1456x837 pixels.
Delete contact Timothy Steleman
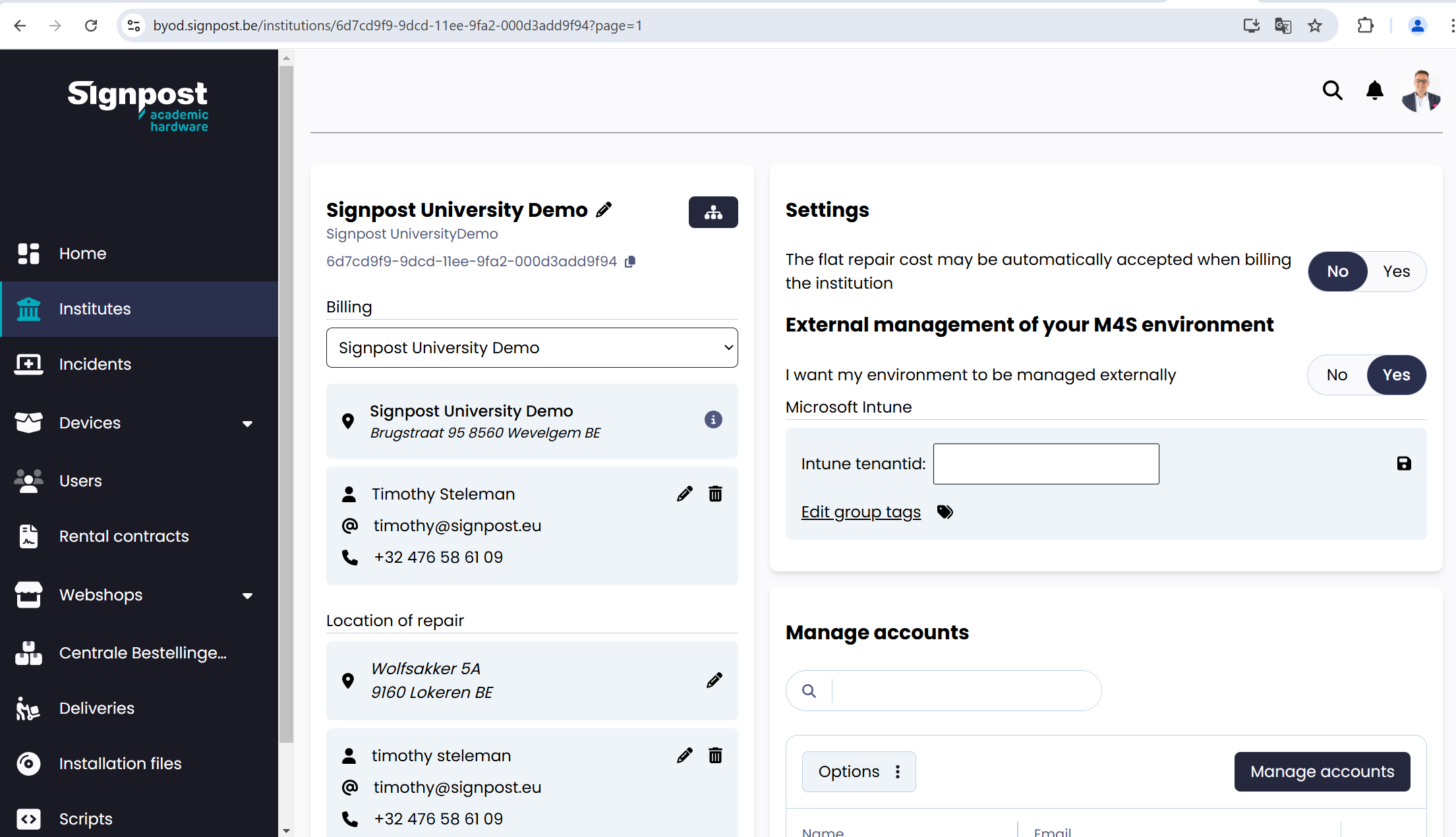pos(715,494)
